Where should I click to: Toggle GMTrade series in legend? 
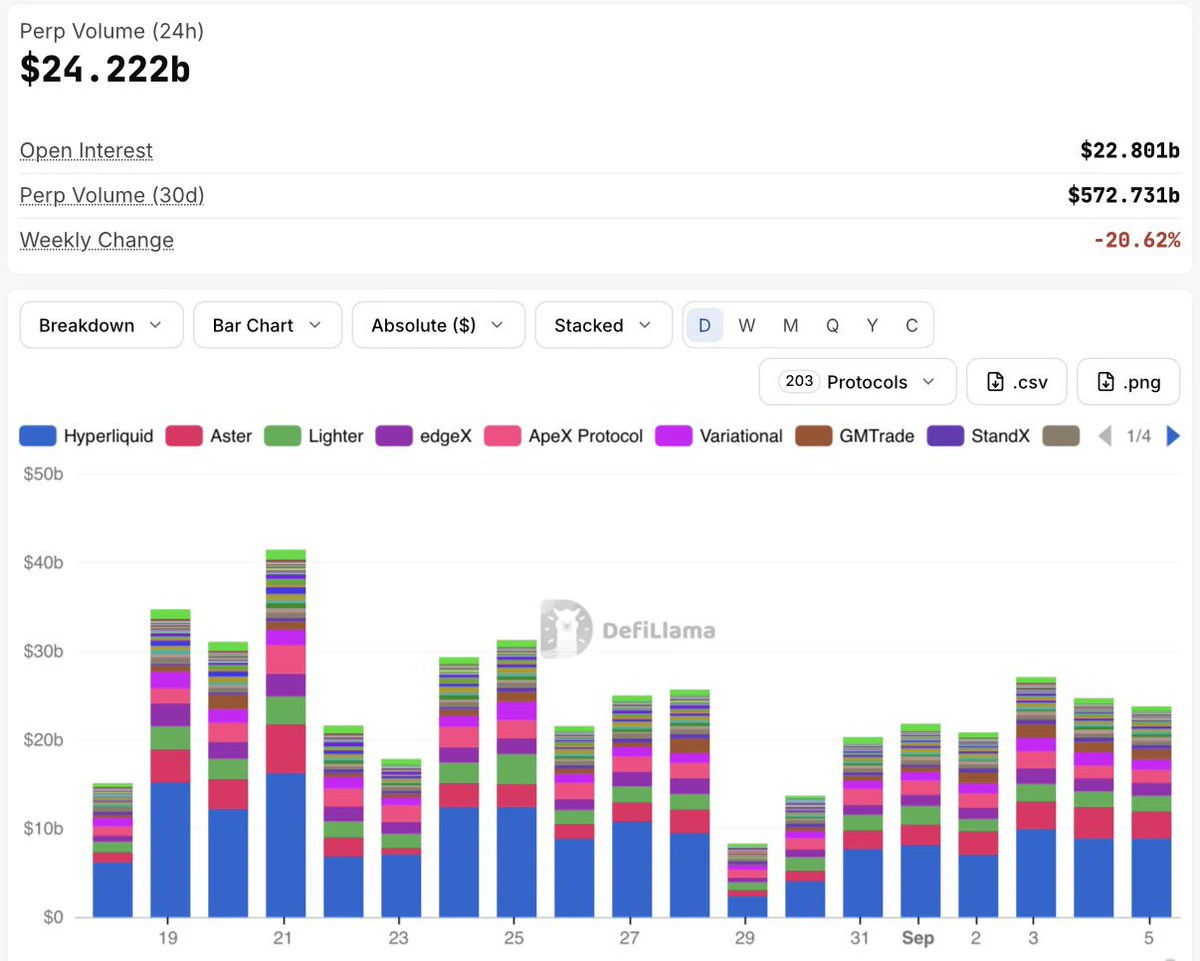coord(855,436)
